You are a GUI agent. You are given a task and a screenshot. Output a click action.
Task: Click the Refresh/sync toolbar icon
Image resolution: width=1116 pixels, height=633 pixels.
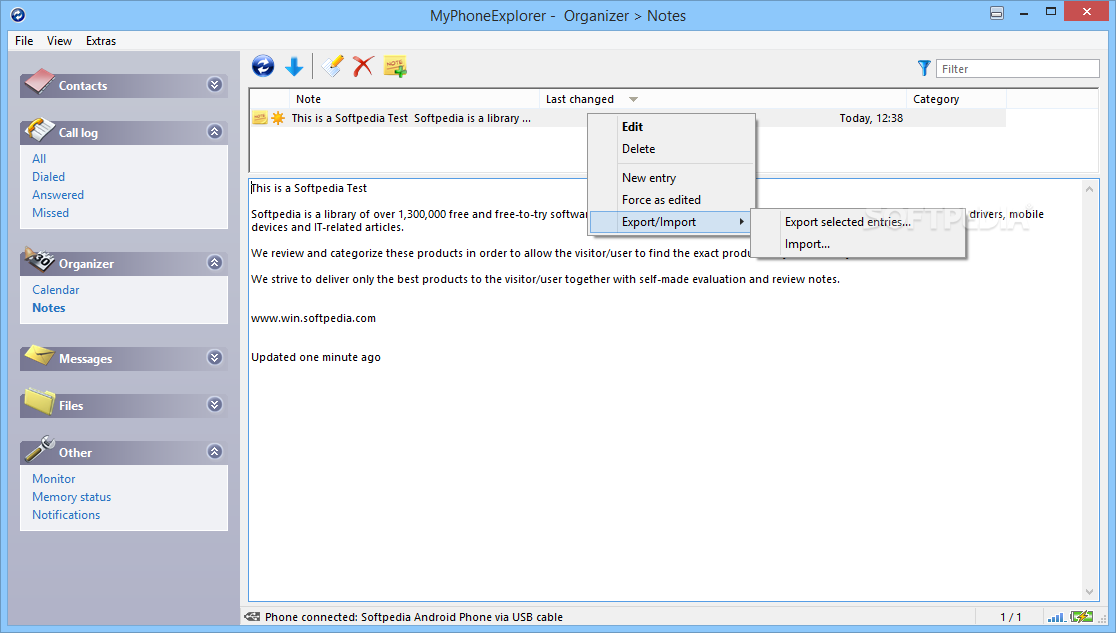click(x=263, y=66)
